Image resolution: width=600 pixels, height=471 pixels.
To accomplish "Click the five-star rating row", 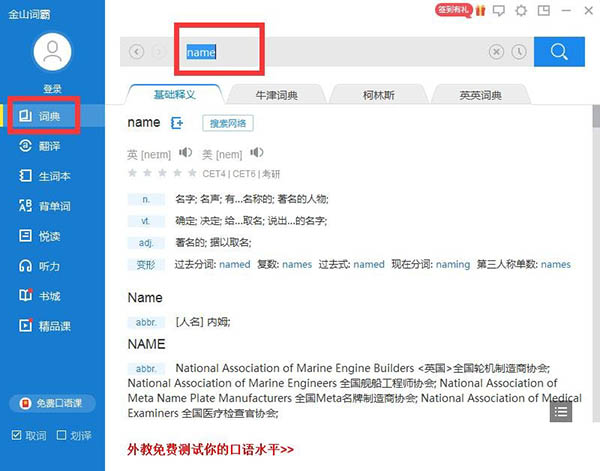I will pos(162,173).
